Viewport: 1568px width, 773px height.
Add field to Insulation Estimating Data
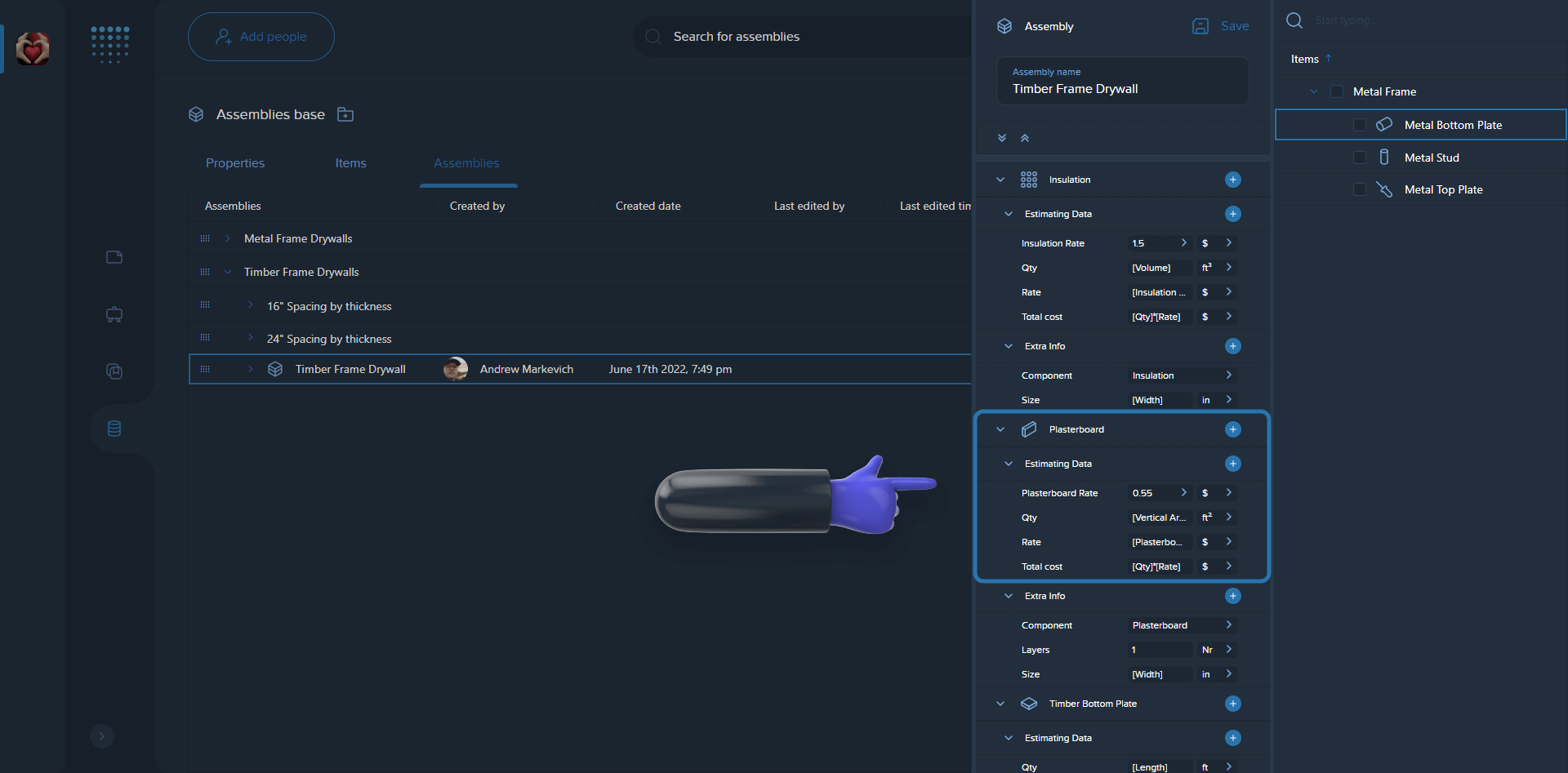pyautogui.click(x=1233, y=214)
